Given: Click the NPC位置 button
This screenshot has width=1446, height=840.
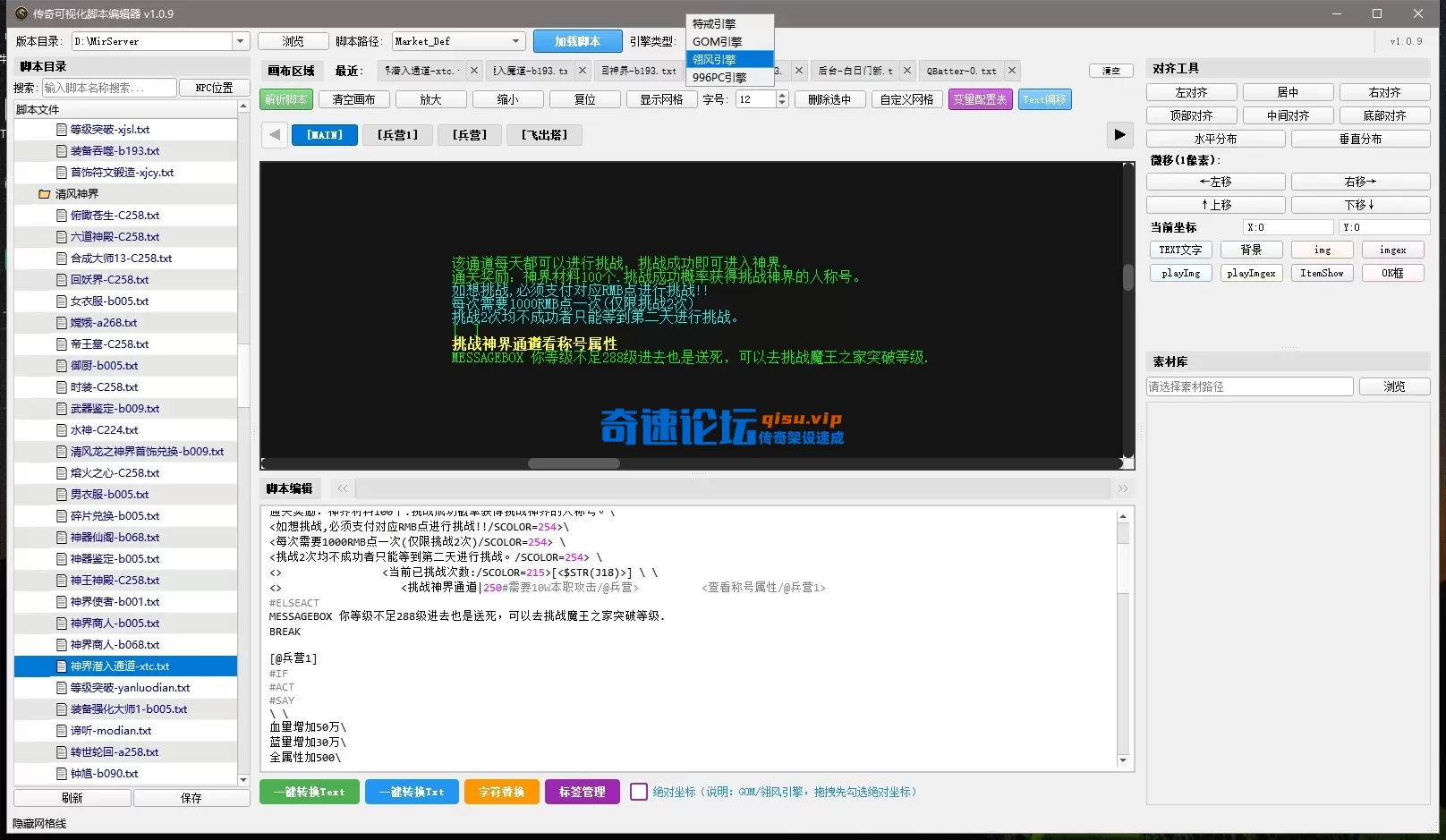Looking at the screenshot, I should [x=214, y=88].
